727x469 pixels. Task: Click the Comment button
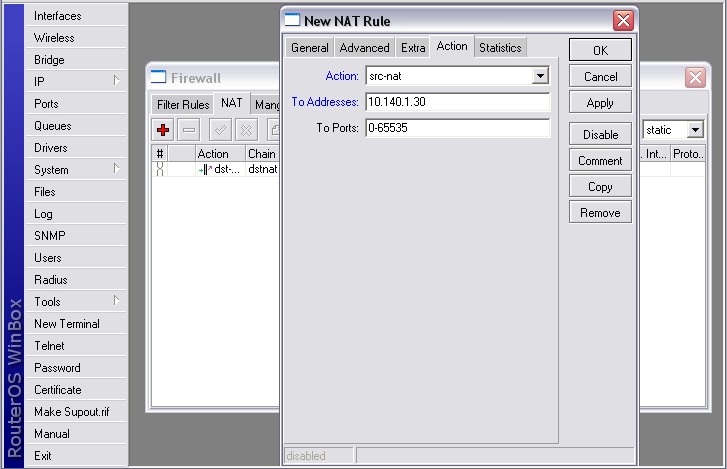[600, 160]
